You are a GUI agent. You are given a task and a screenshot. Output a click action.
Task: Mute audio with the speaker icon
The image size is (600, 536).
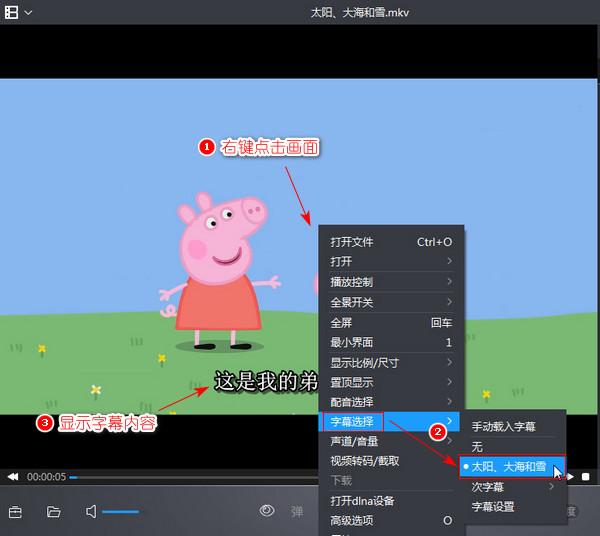91,512
